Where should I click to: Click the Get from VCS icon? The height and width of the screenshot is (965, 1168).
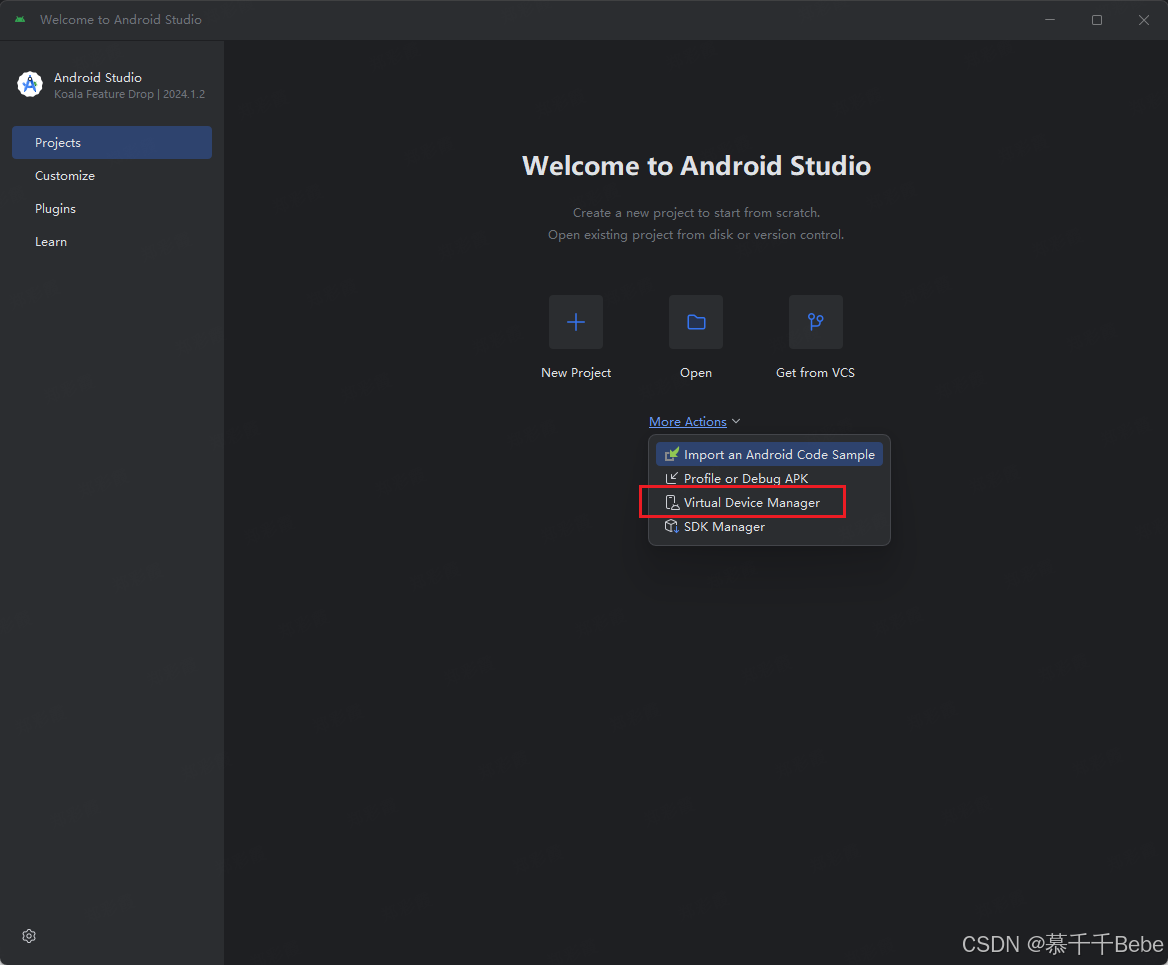[815, 322]
